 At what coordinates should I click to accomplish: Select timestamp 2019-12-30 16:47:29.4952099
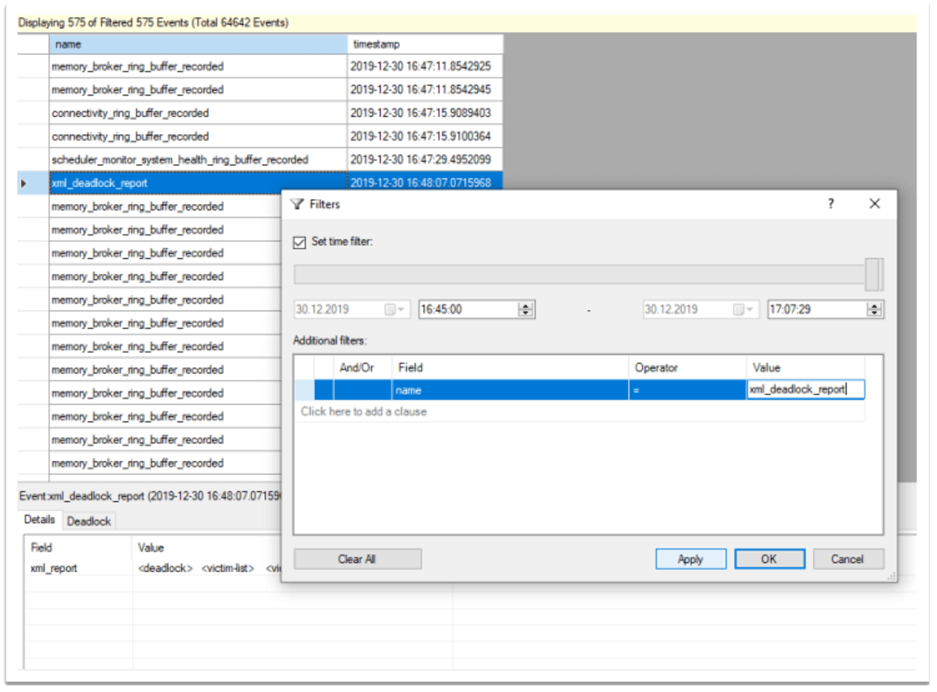pos(424,160)
